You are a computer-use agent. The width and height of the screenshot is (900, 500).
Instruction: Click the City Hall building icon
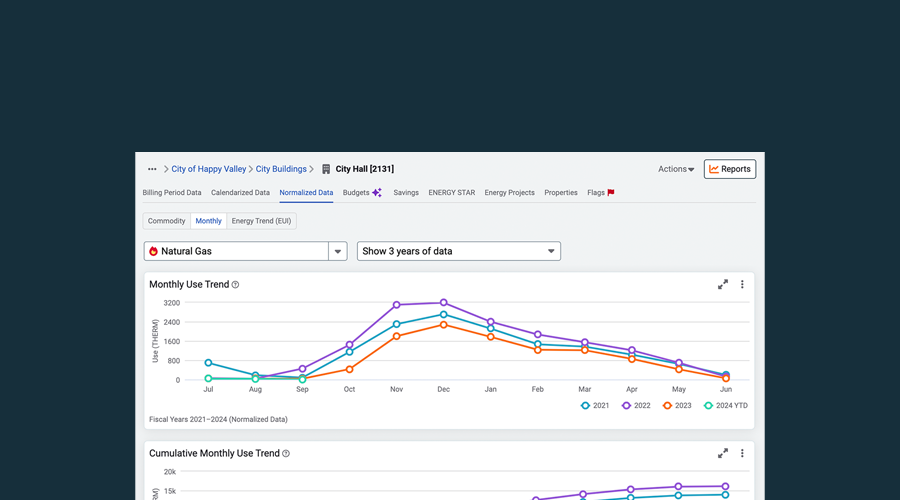[x=326, y=170]
